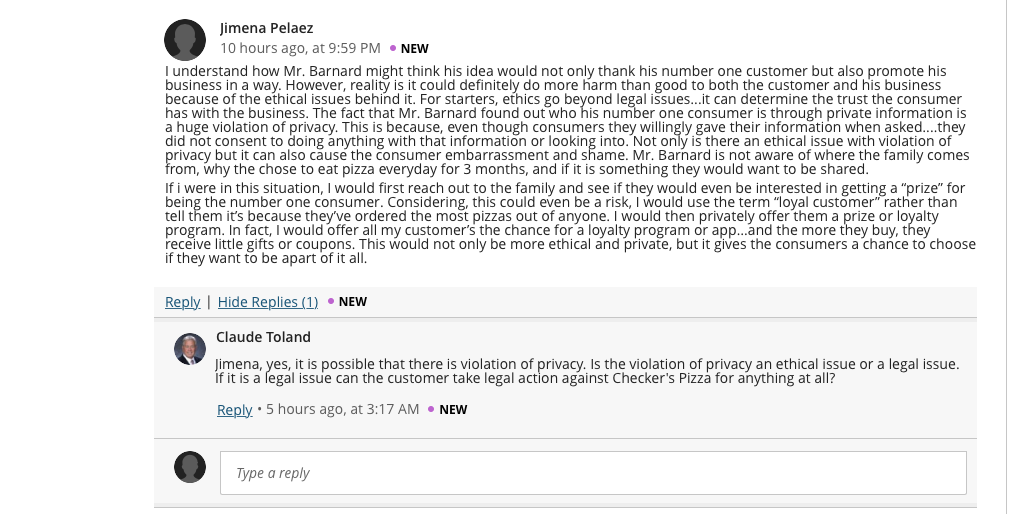
Task: Focus the Type a reply field
Action: [593, 473]
